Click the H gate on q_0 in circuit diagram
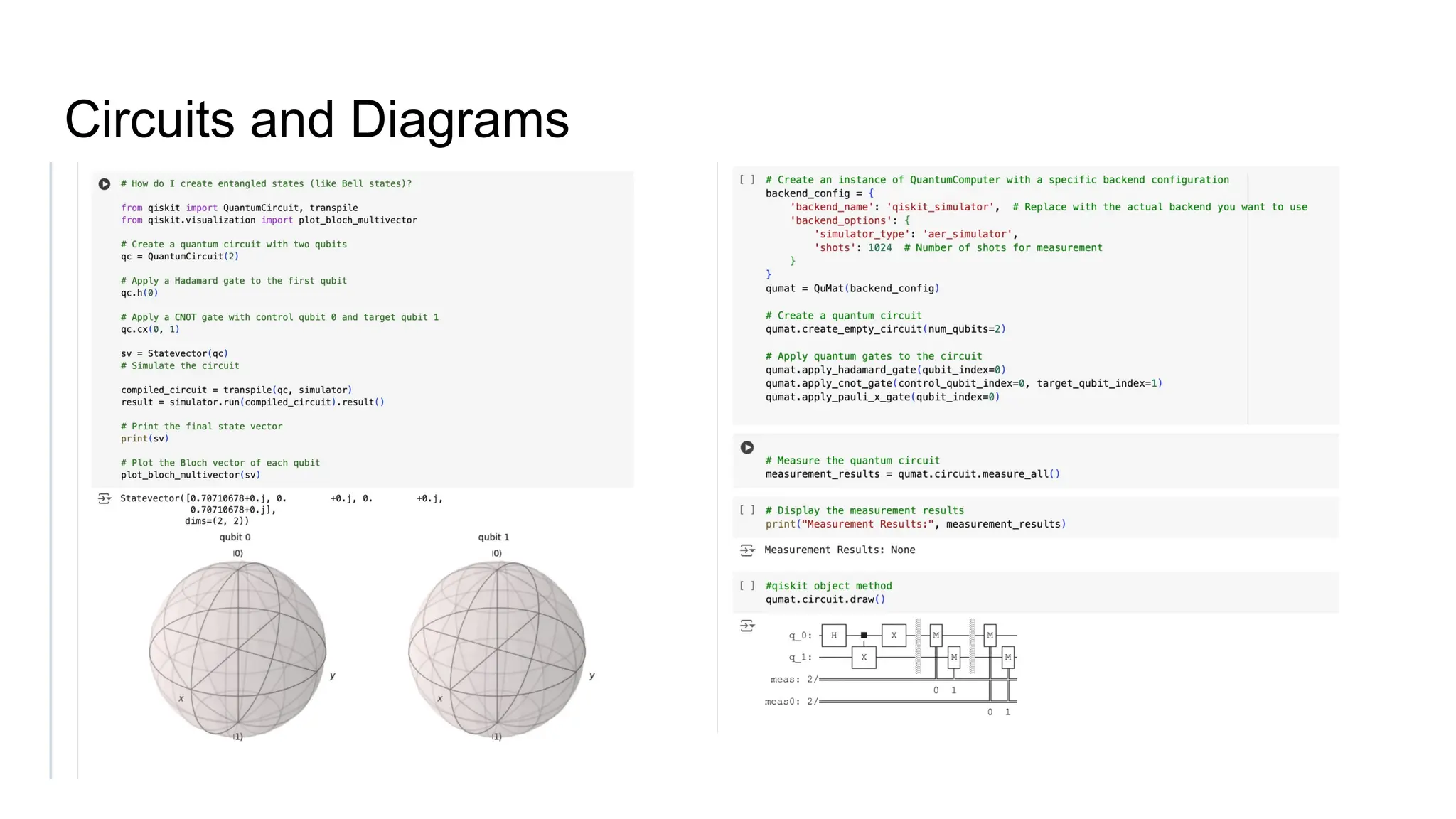This screenshot has height=819, width=1456. 834,636
